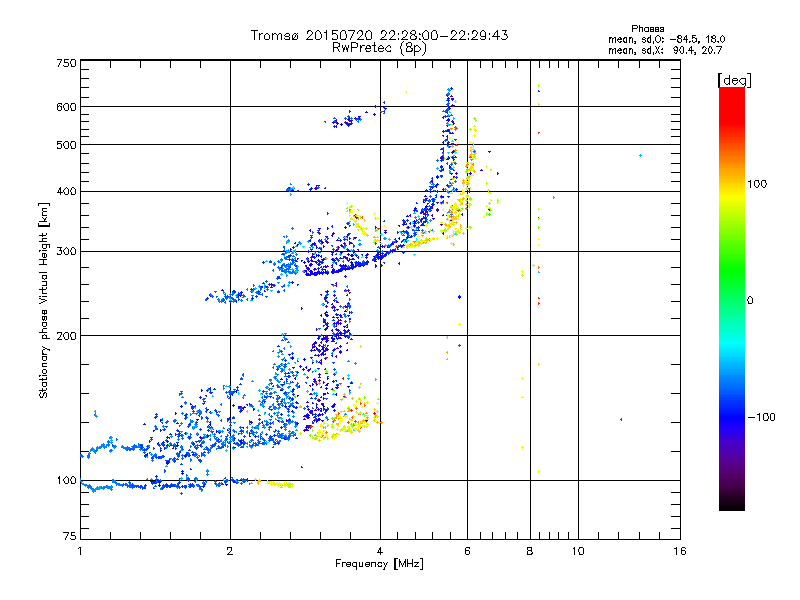This screenshot has width=800, height=600.
Task: Click the y-axis tick "600"
Action: pos(67,107)
